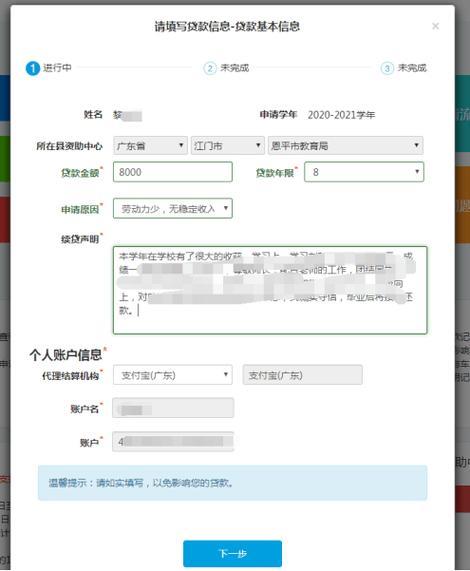Click step 2 未完成 circle indicator
This screenshot has height=571, width=470.
tap(210, 68)
